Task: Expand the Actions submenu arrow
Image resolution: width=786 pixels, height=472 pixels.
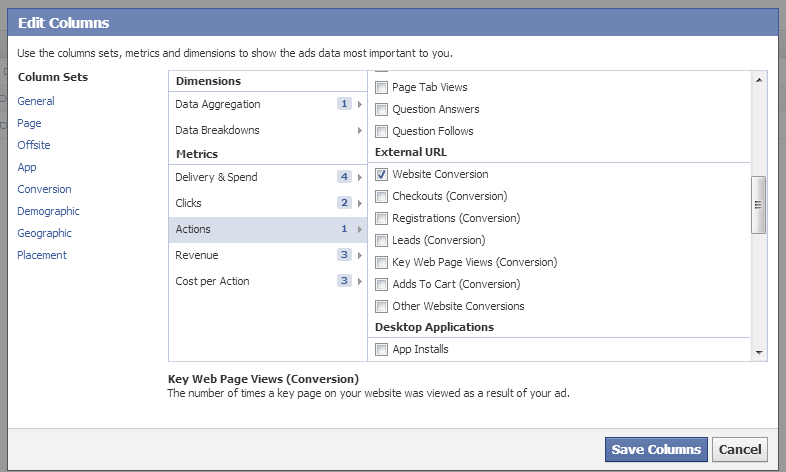Action: point(359,229)
